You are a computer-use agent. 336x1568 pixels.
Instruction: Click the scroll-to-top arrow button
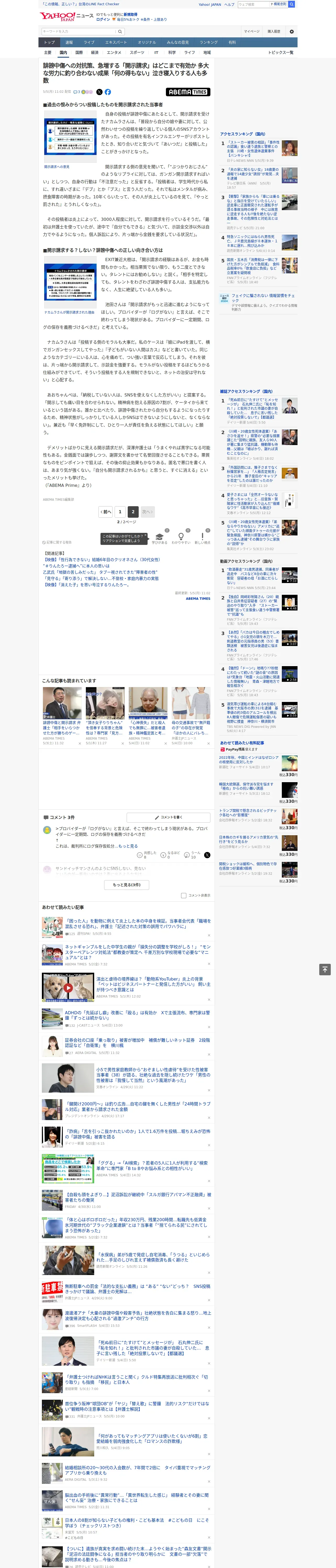click(325, 969)
